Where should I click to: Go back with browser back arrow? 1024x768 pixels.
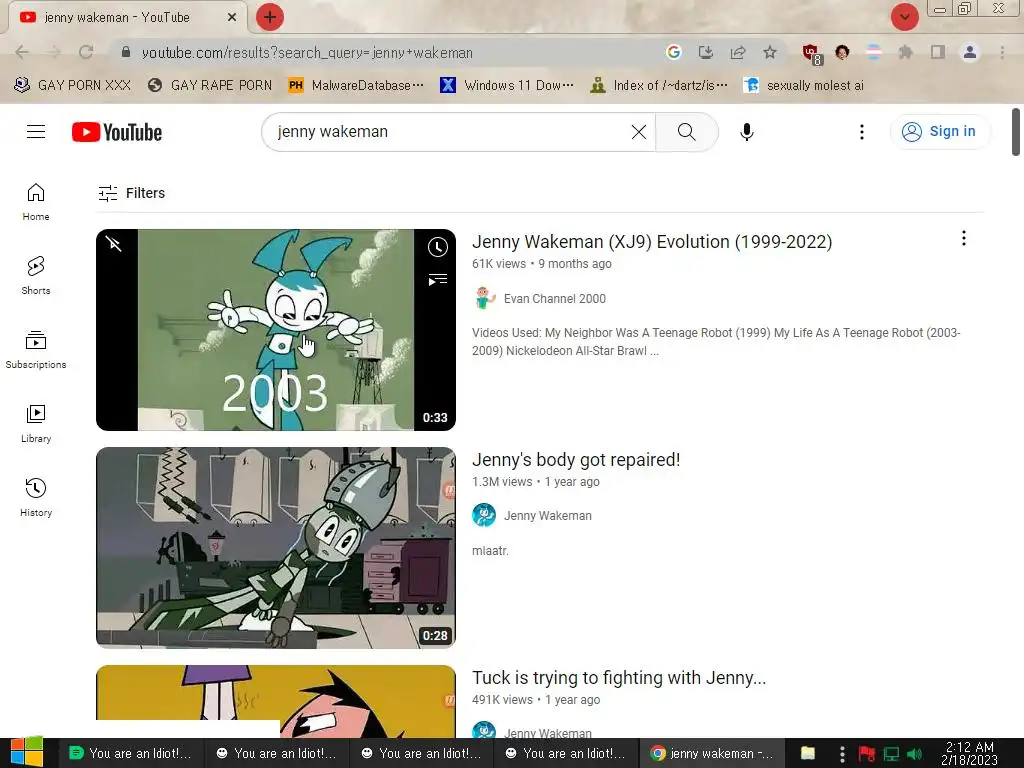(x=22, y=52)
